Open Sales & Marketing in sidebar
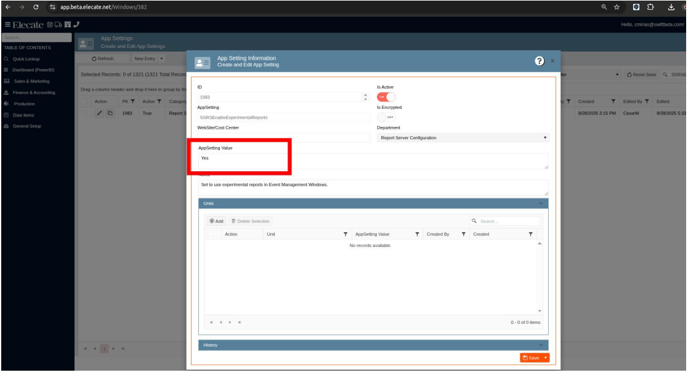The height and width of the screenshot is (375, 688). (31, 81)
